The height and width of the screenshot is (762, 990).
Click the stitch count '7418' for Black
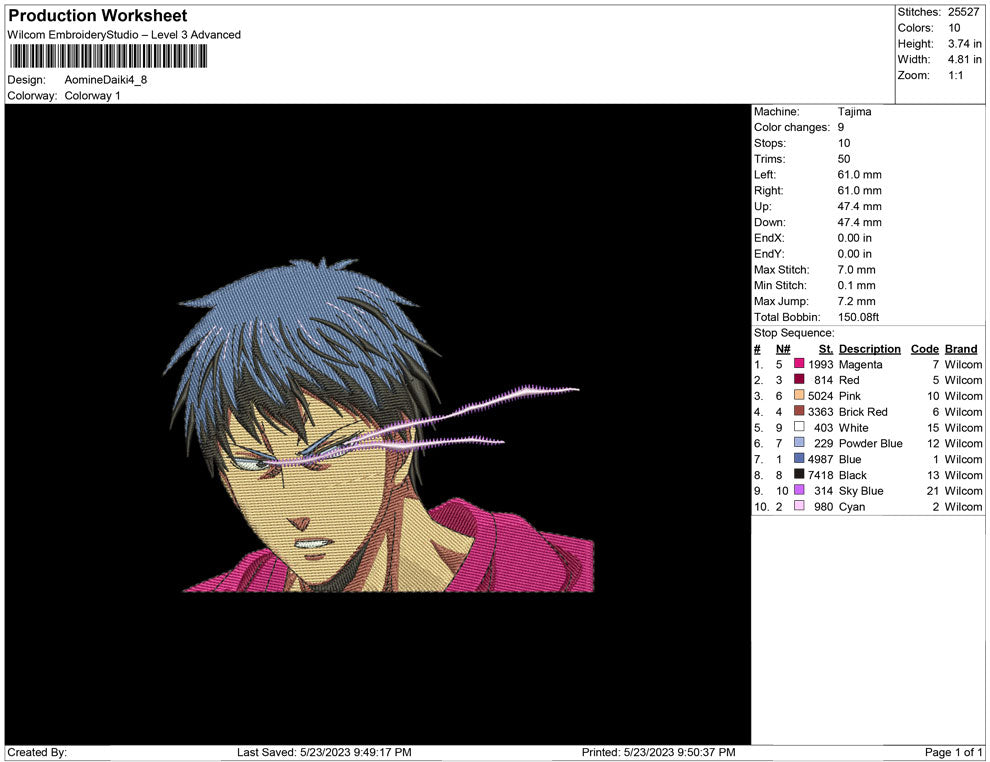(x=820, y=475)
